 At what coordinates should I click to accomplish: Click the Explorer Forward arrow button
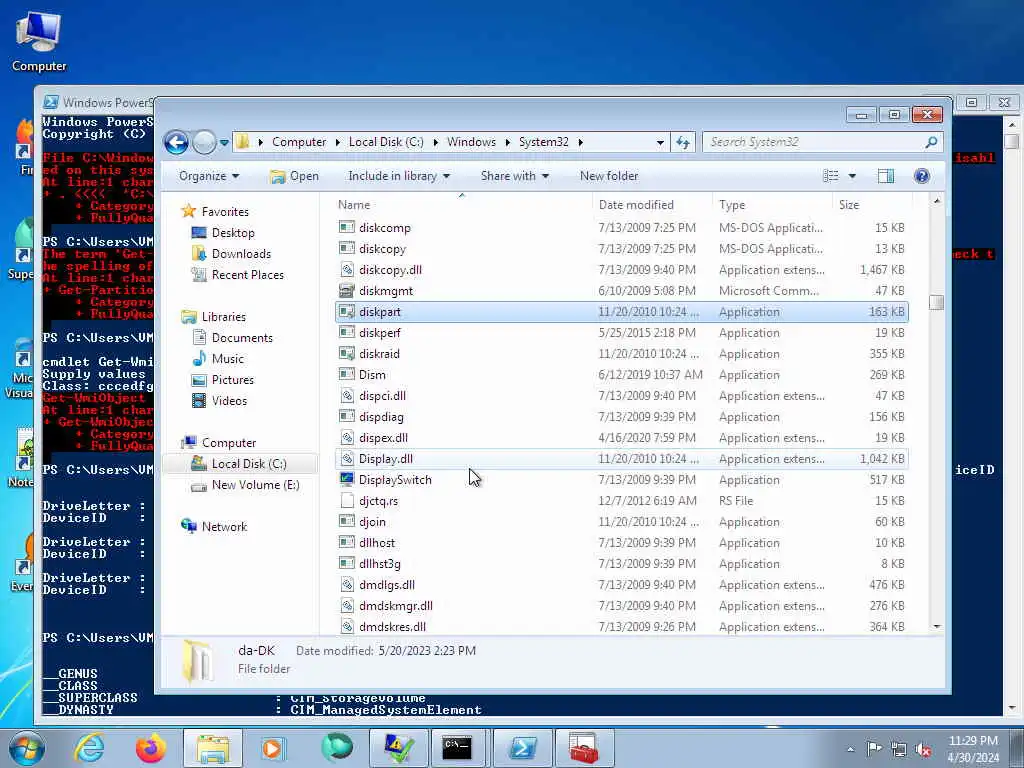204,142
